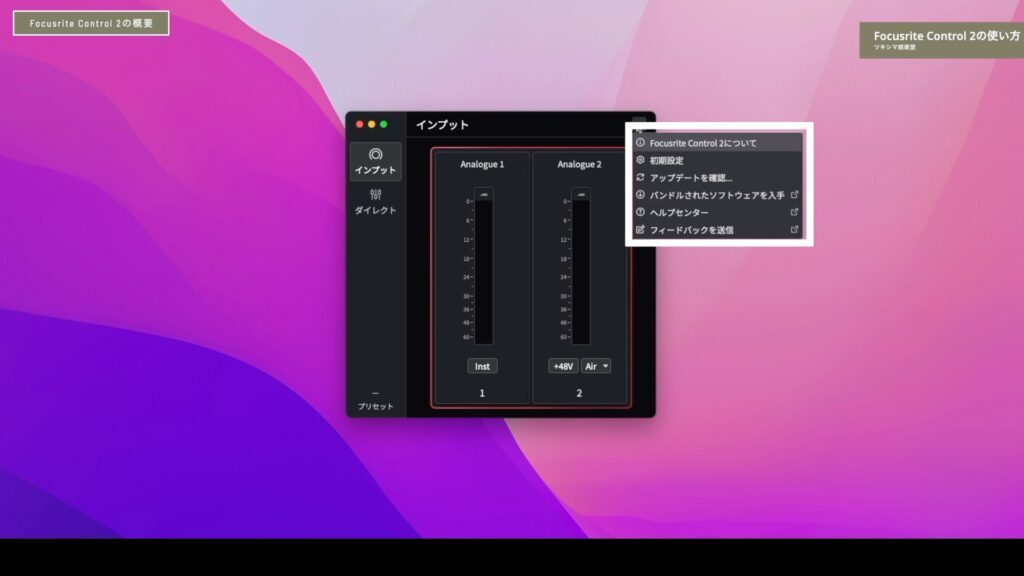The width and height of the screenshot is (1024, 576).
Task: Enable +48V phantom power on Analogue 2
Action: (x=563, y=366)
